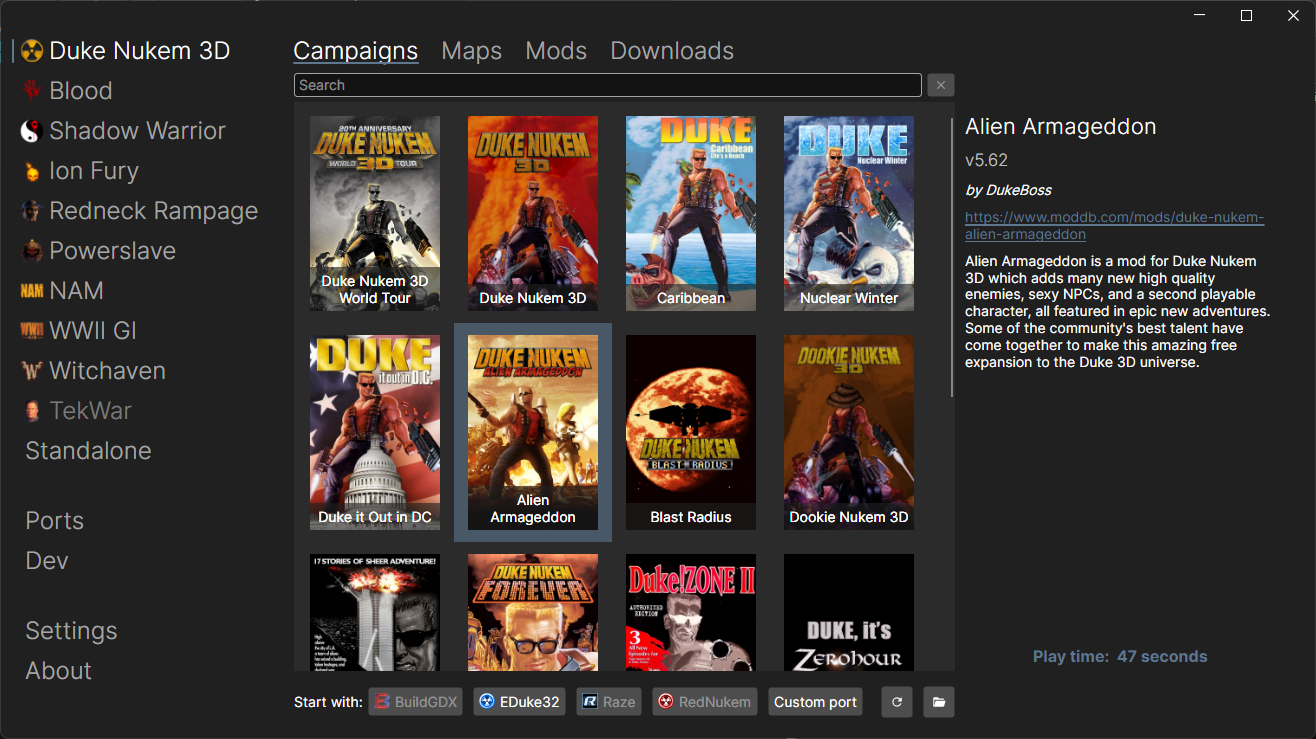Maximize the launcher window

1247,15
